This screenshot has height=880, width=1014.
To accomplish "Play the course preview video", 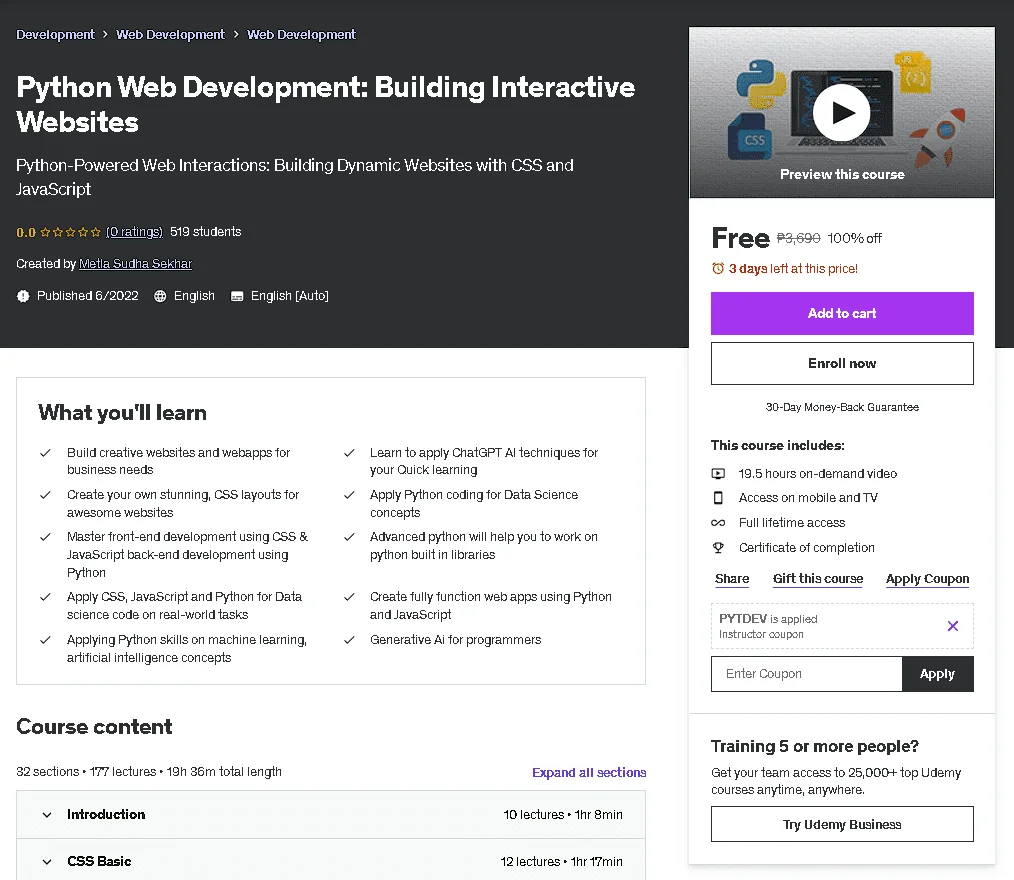I will coord(841,113).
